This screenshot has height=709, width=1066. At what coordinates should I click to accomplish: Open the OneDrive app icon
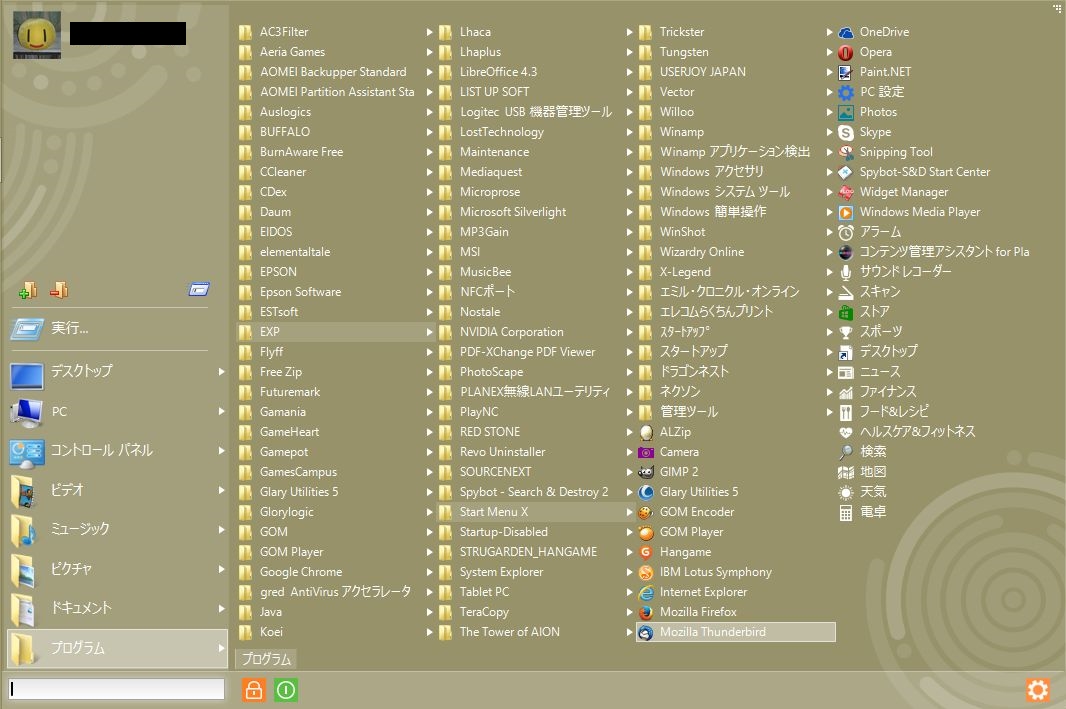click(846, 32)
